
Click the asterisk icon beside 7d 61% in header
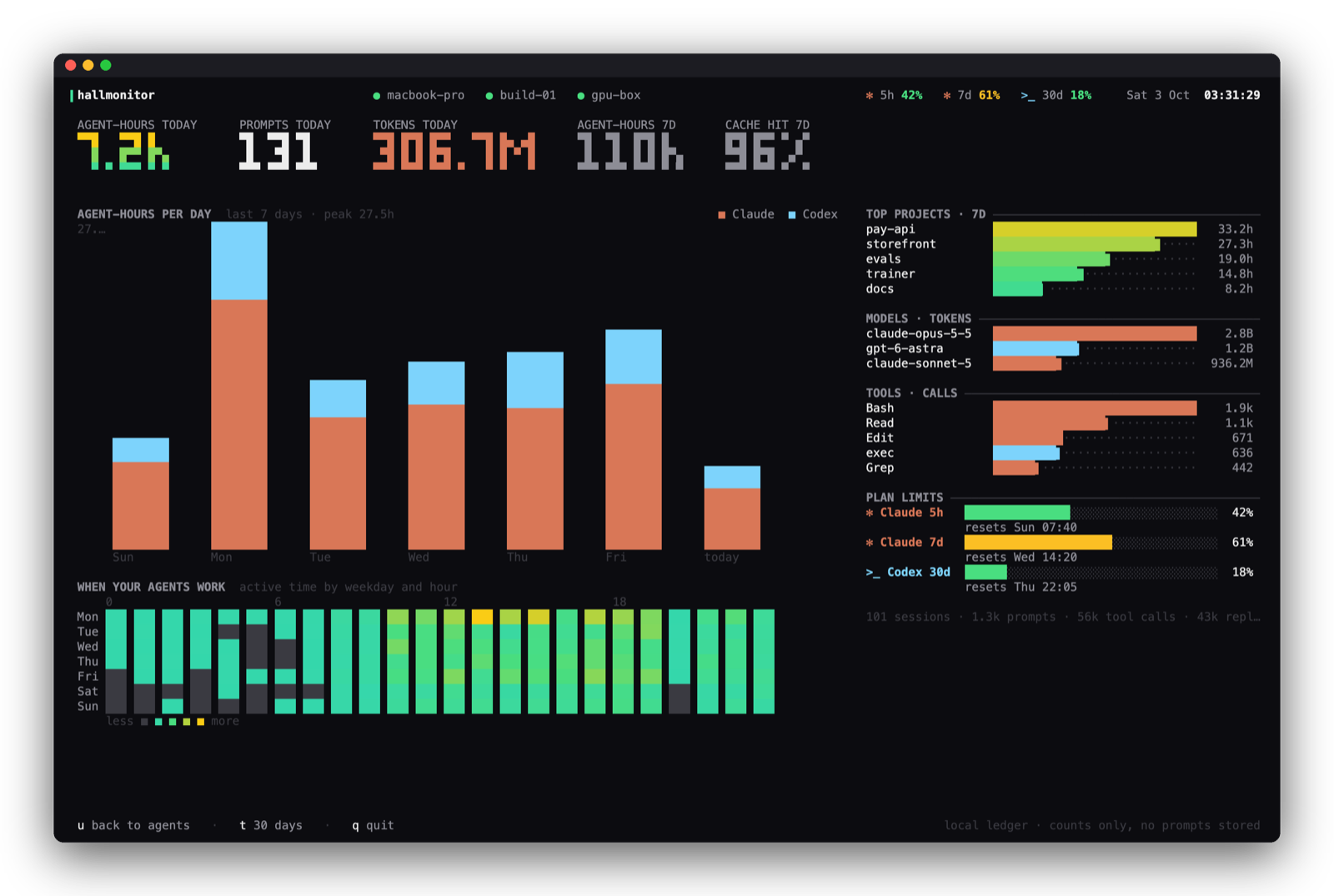click(947, 95)
